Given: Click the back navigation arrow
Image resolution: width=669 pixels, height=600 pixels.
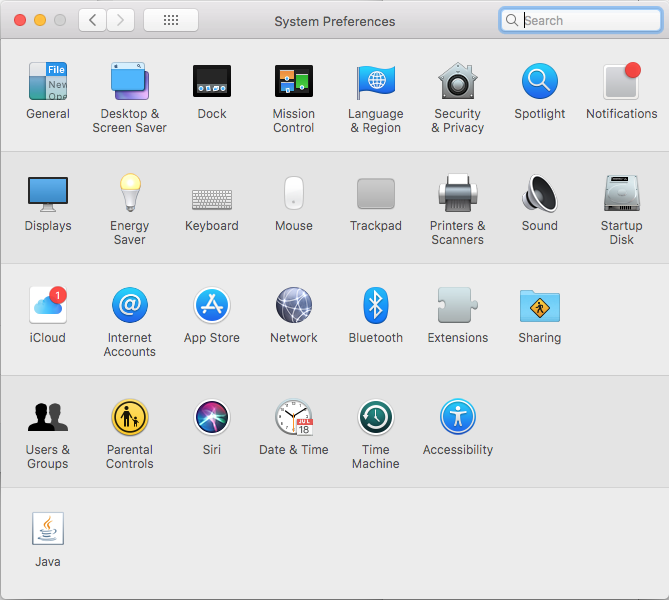Looking at the screenshot, I should click(x=92, y=20).
